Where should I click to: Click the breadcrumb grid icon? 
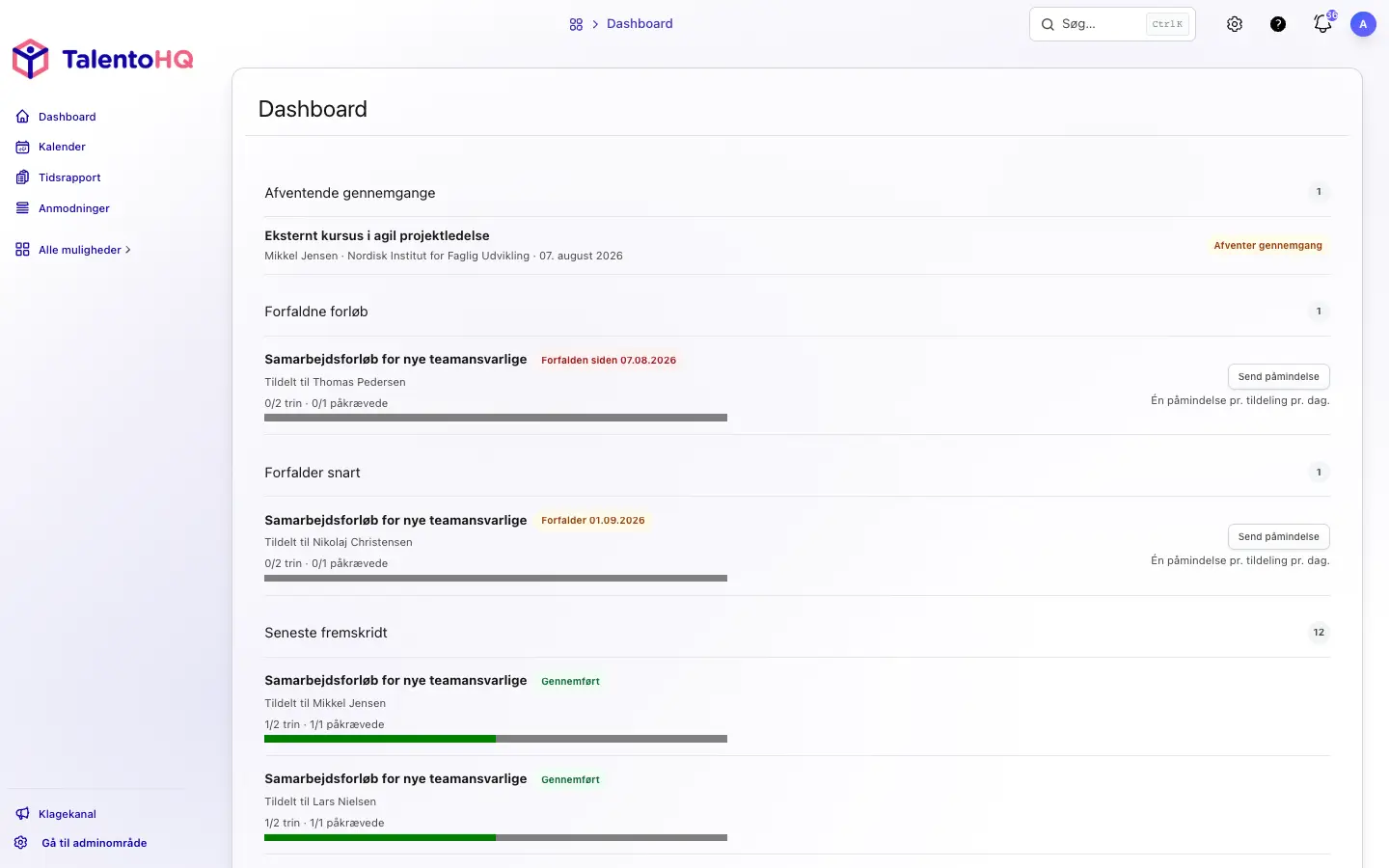point(576,24)
